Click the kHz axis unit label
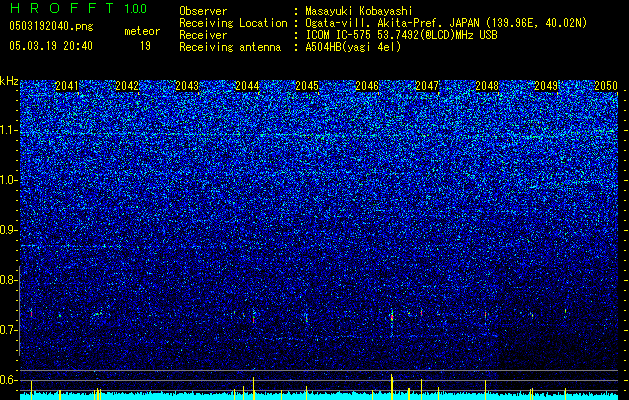629x400 pixels. click(x=9, y=81)
